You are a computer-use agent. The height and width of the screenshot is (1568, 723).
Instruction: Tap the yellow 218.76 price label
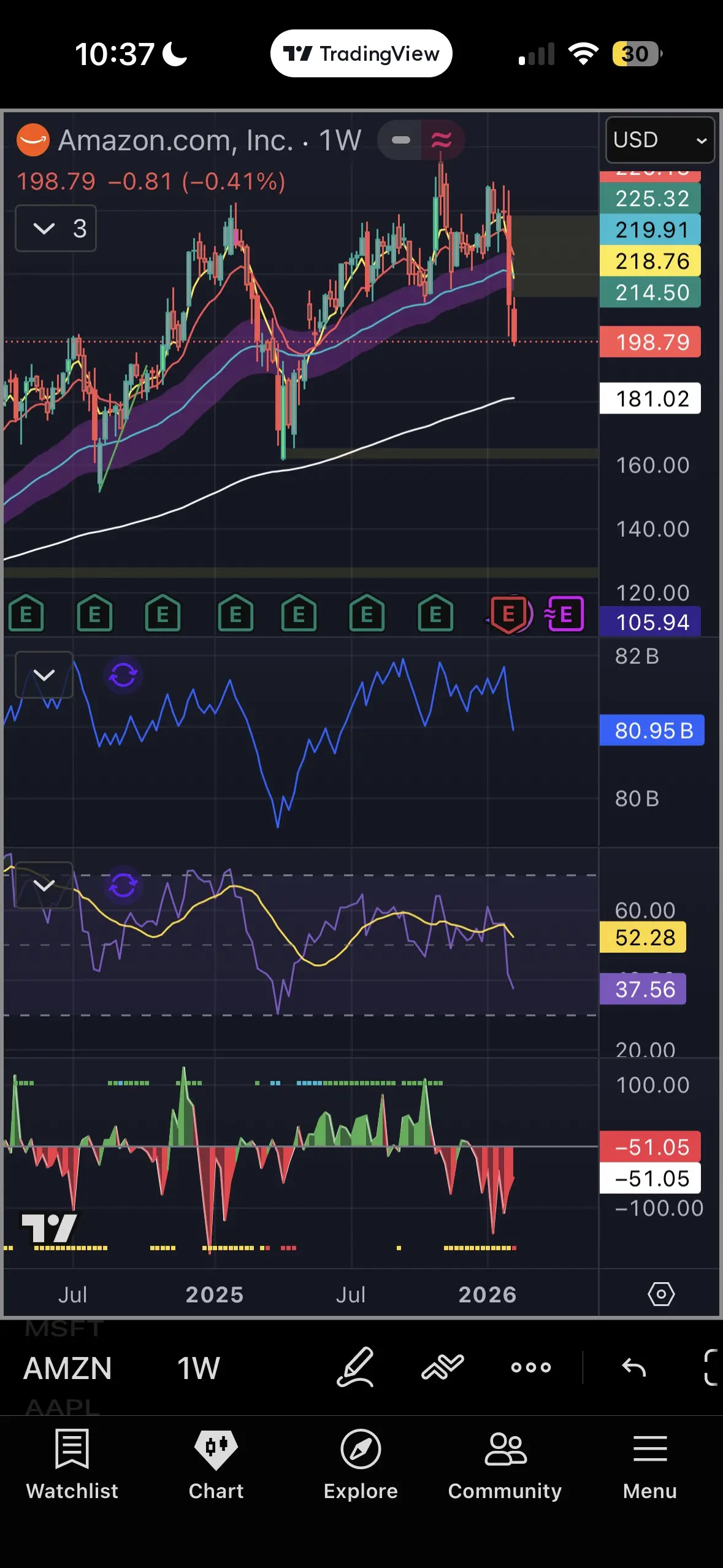tap(650, 261)
